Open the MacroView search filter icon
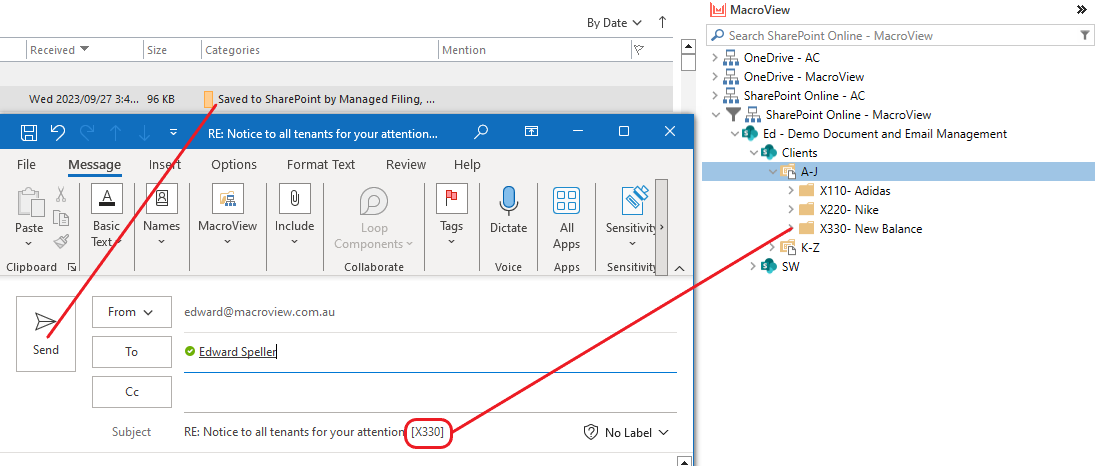The height and width of the screenshot is (466, 1097). (1085, 35)
